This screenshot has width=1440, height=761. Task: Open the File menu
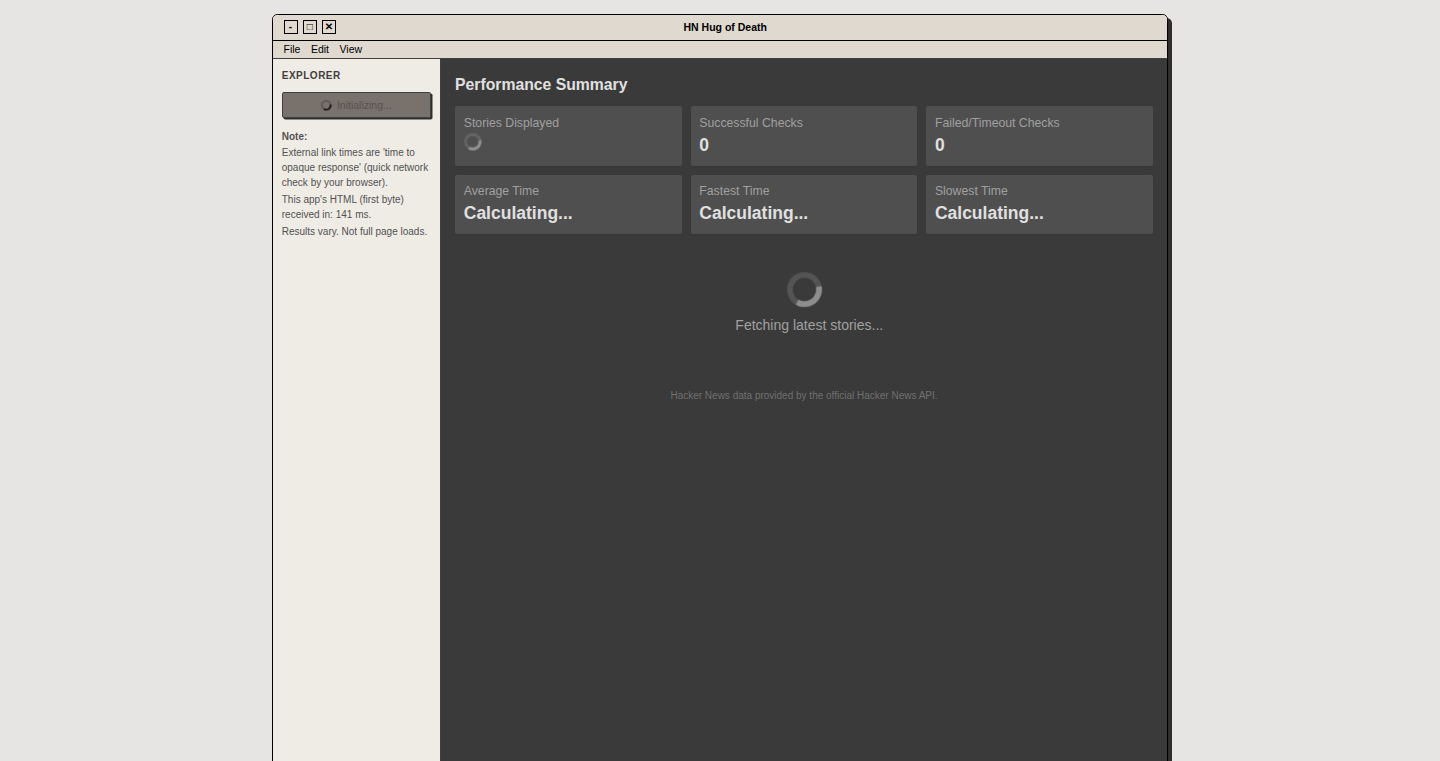(x=291, y=49)
